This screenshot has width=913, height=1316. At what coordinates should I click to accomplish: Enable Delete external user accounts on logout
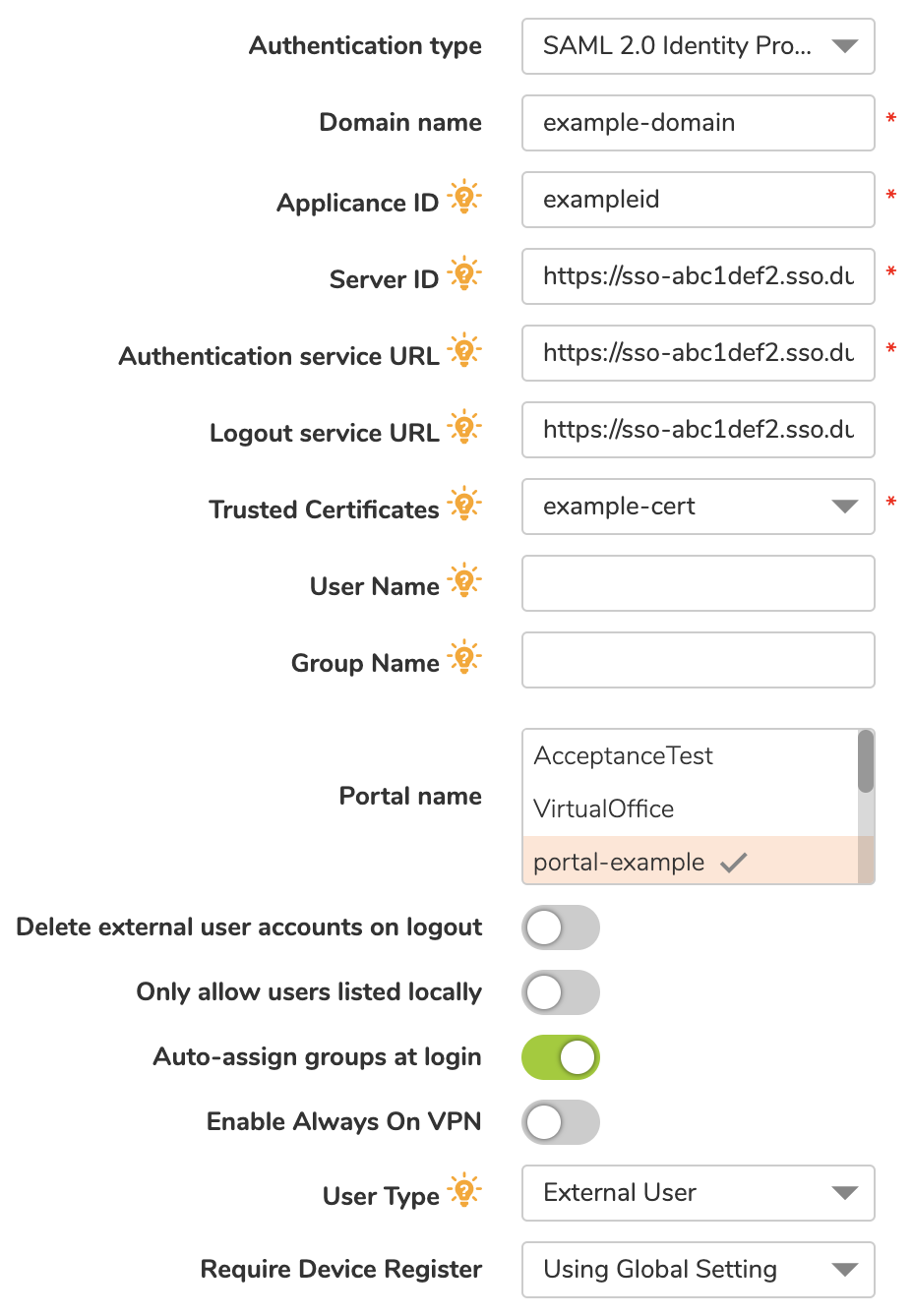tap(561, 927)
